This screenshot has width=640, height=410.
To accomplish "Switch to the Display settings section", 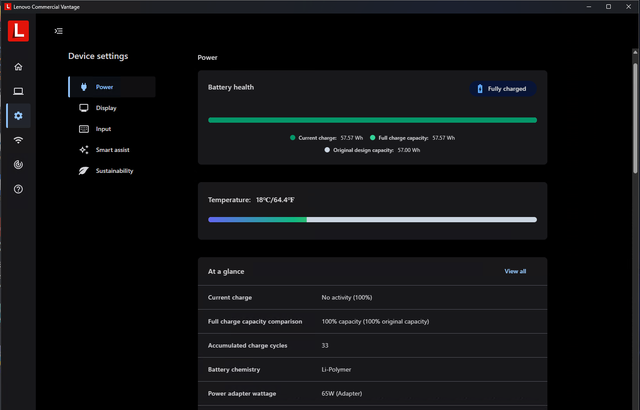I will (x=106, y=108).
